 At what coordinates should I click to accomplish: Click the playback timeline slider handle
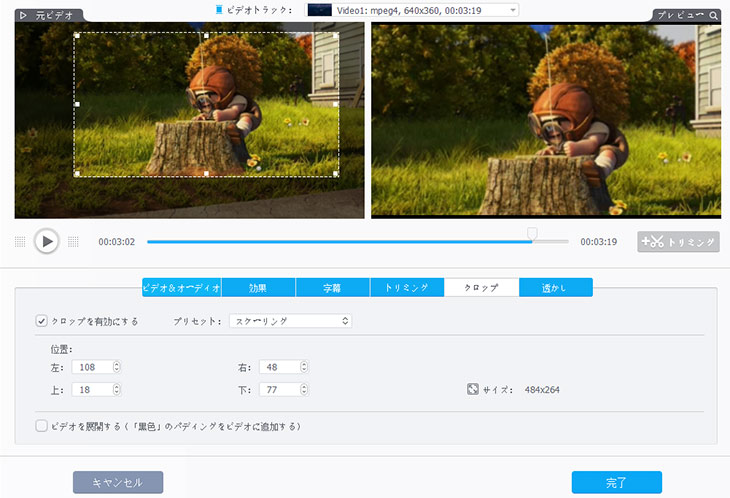click(532, 233)
